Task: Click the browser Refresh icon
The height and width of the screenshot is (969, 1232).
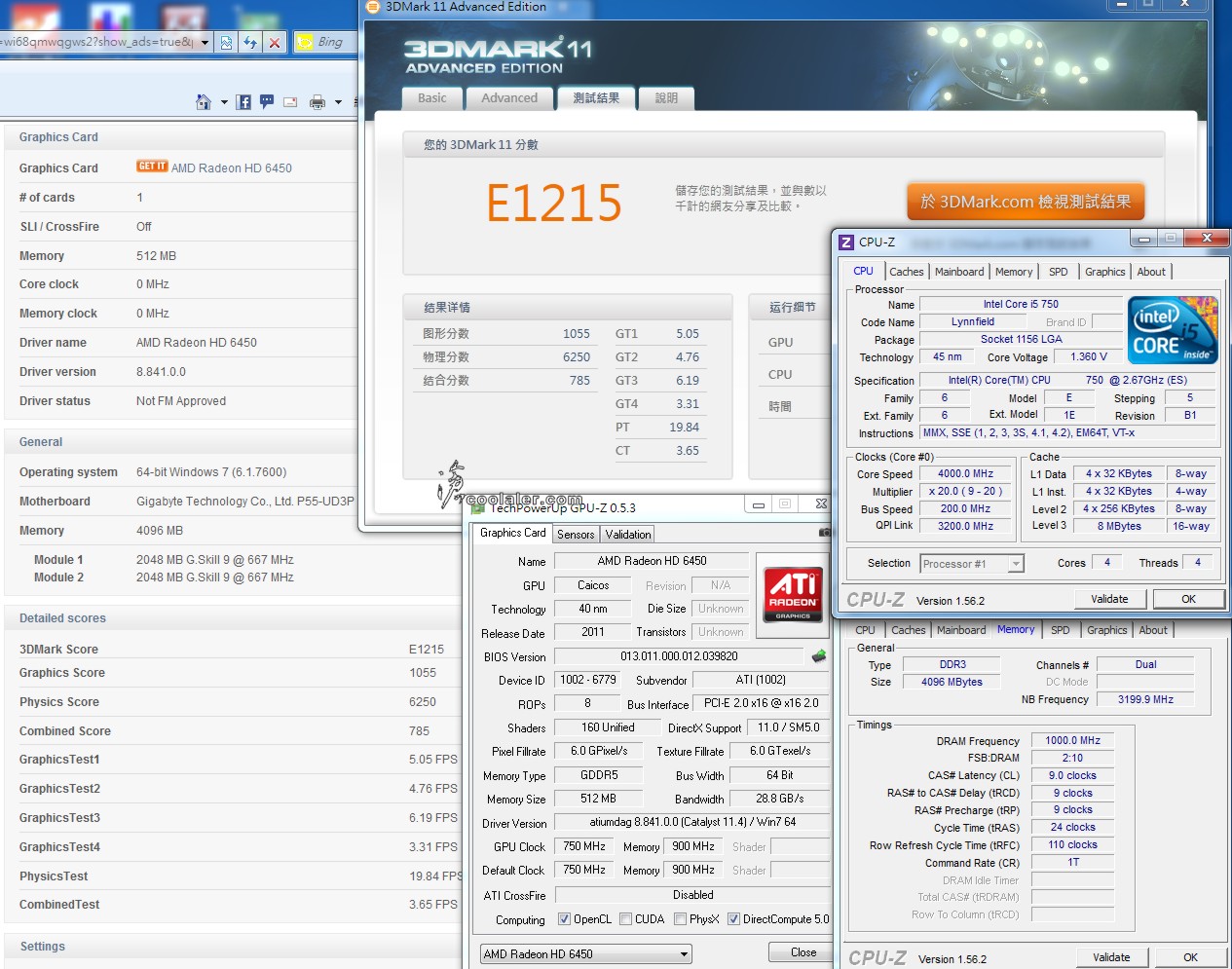Action: point(250,42)
